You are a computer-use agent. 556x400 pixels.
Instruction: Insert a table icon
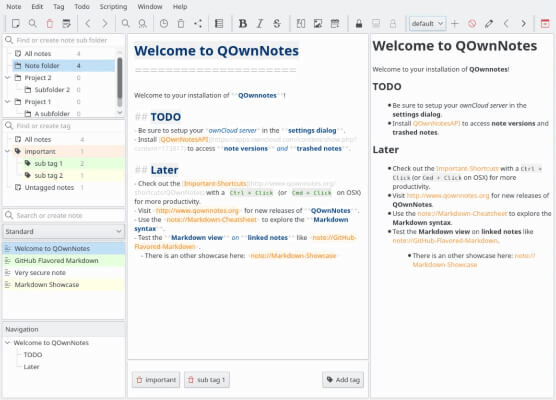coord(335,24)
